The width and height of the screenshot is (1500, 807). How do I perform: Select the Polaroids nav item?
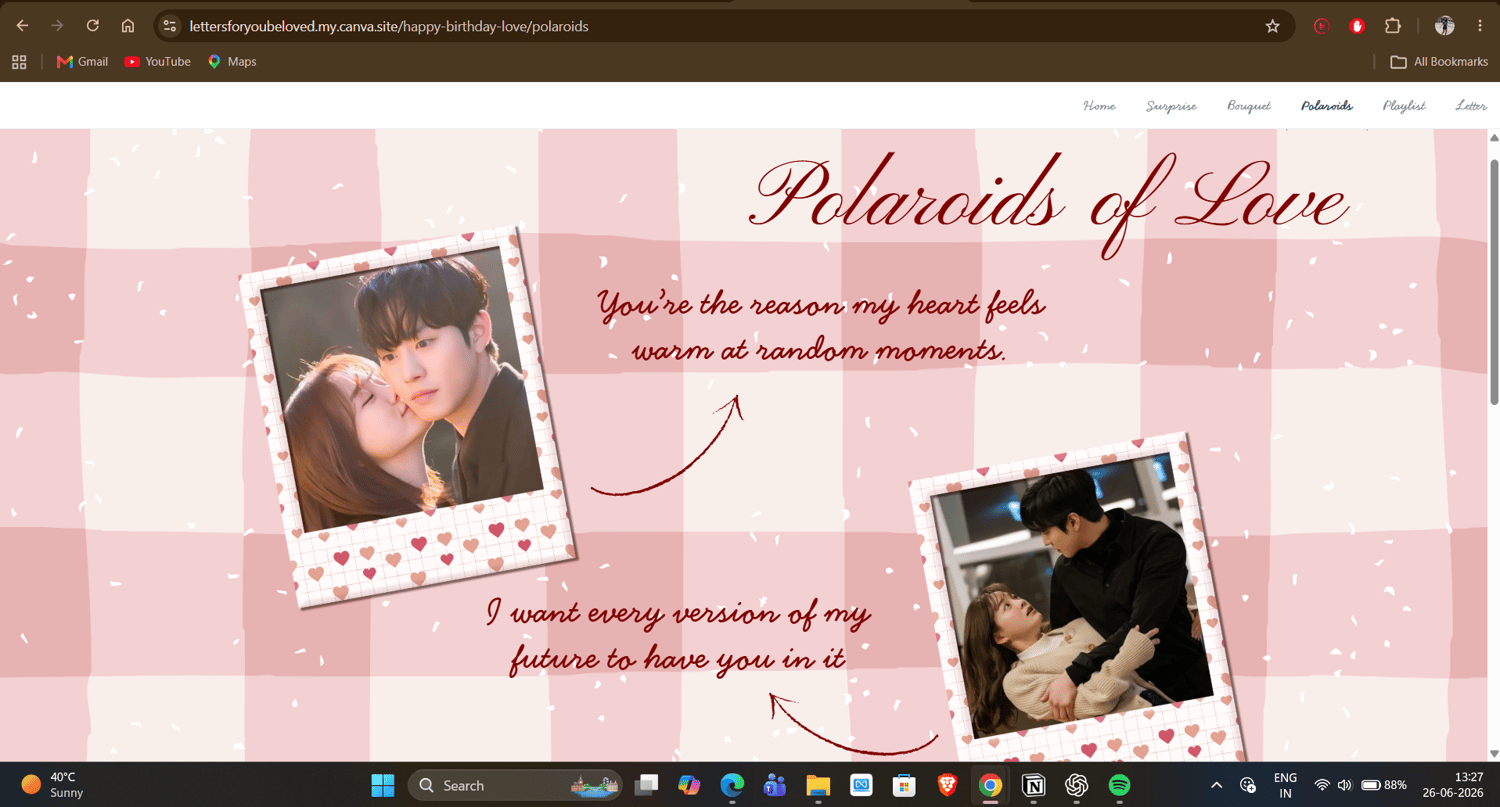[x=1327, y=105]
